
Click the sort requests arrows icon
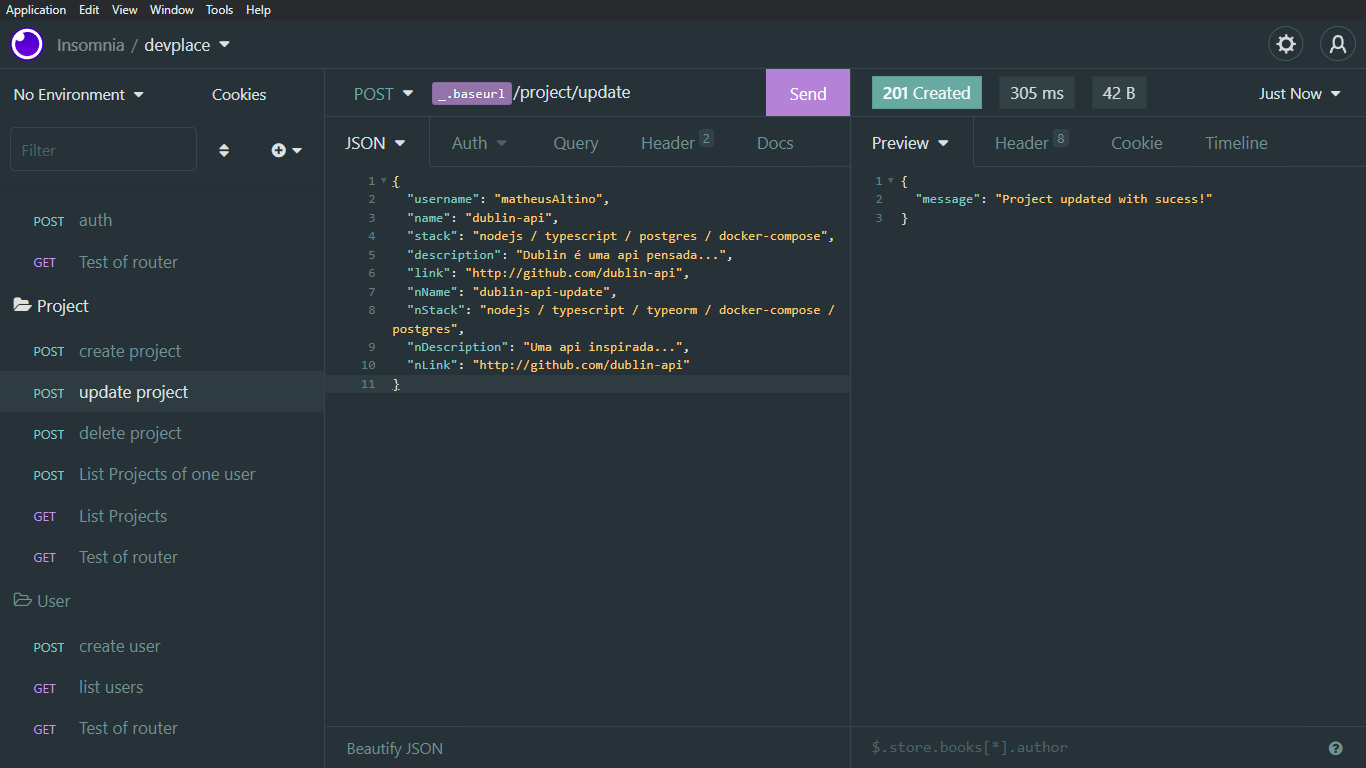224,150
